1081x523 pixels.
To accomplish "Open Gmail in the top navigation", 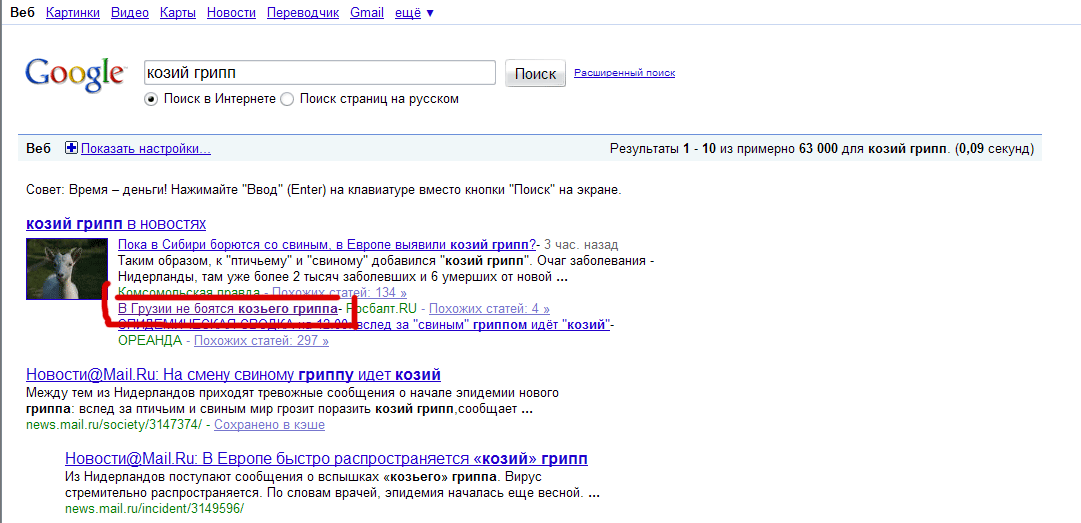I will coord(367,12).
